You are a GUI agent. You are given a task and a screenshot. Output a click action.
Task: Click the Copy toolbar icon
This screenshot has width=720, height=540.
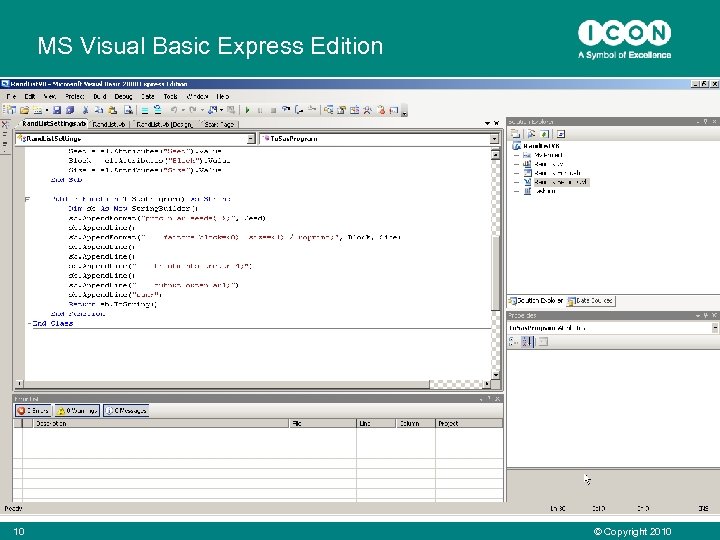[99, 110]
